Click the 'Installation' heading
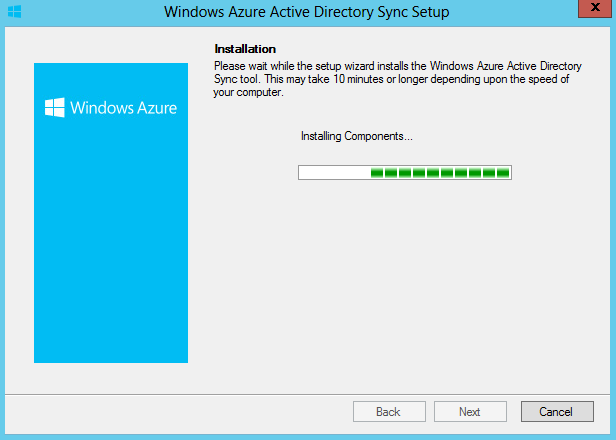The image size is (616, 440). click(x=245, y=49)
